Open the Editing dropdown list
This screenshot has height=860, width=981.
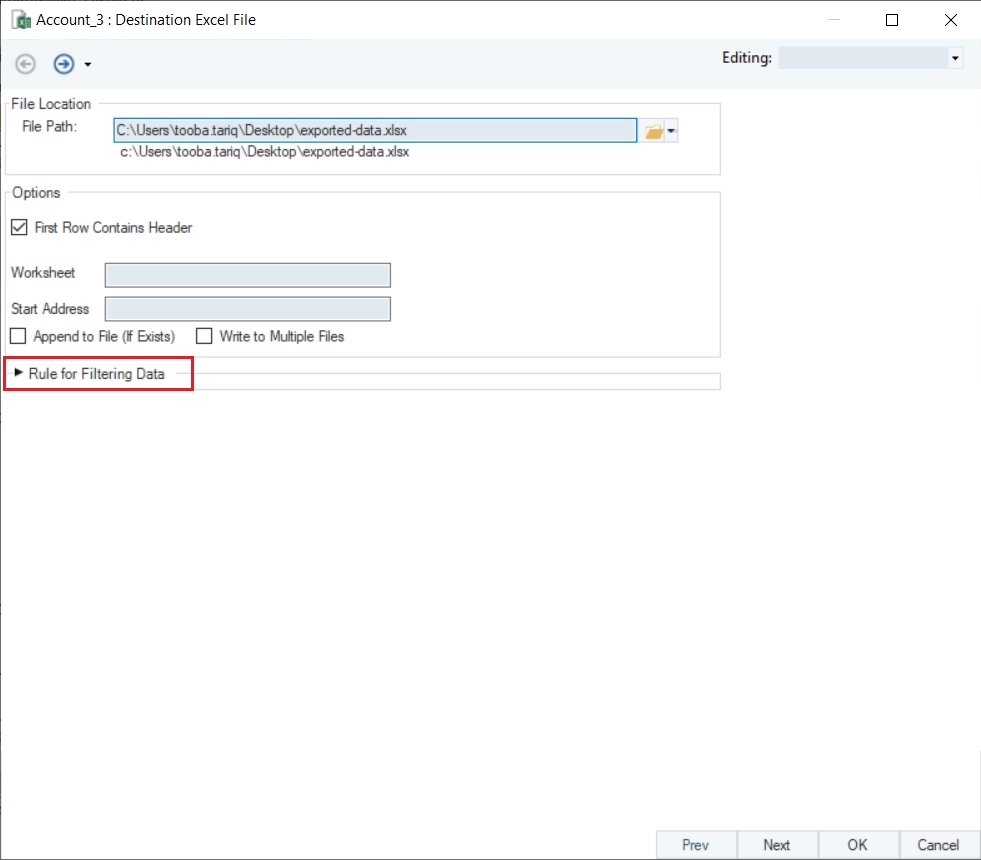pyautogui.click(x=955, y=59)
